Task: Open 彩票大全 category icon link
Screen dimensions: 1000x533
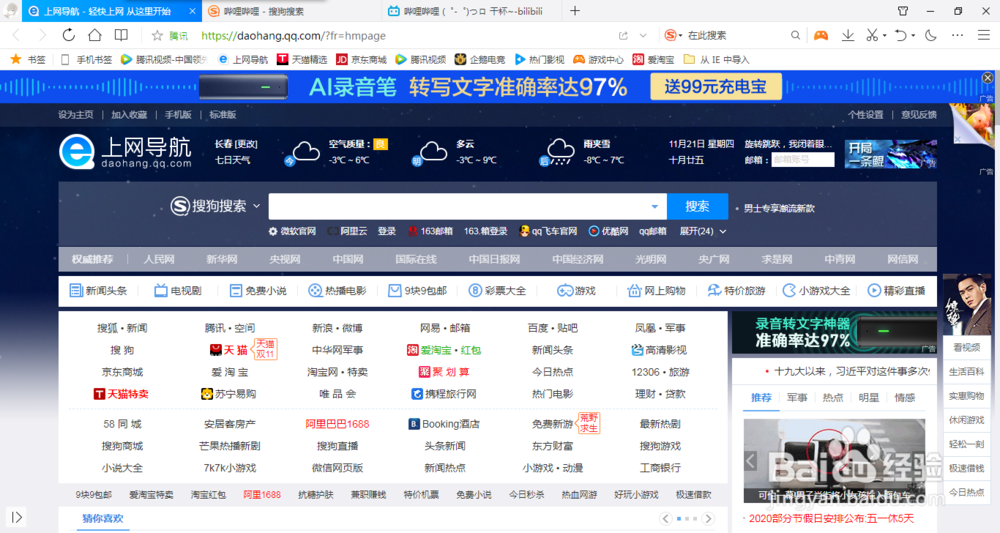Action: pos(497,291)
